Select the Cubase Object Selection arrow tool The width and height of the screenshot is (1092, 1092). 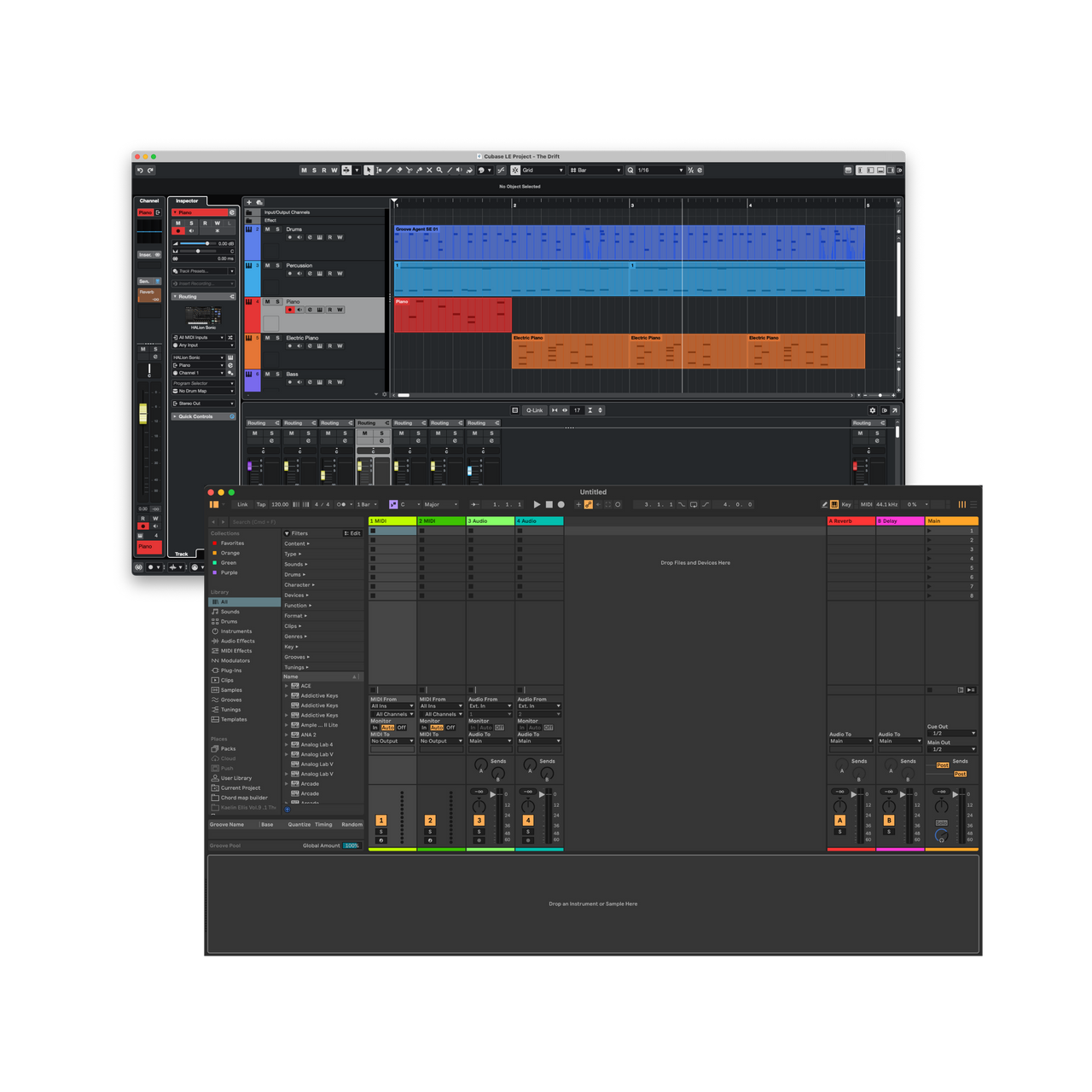[369, 170]
